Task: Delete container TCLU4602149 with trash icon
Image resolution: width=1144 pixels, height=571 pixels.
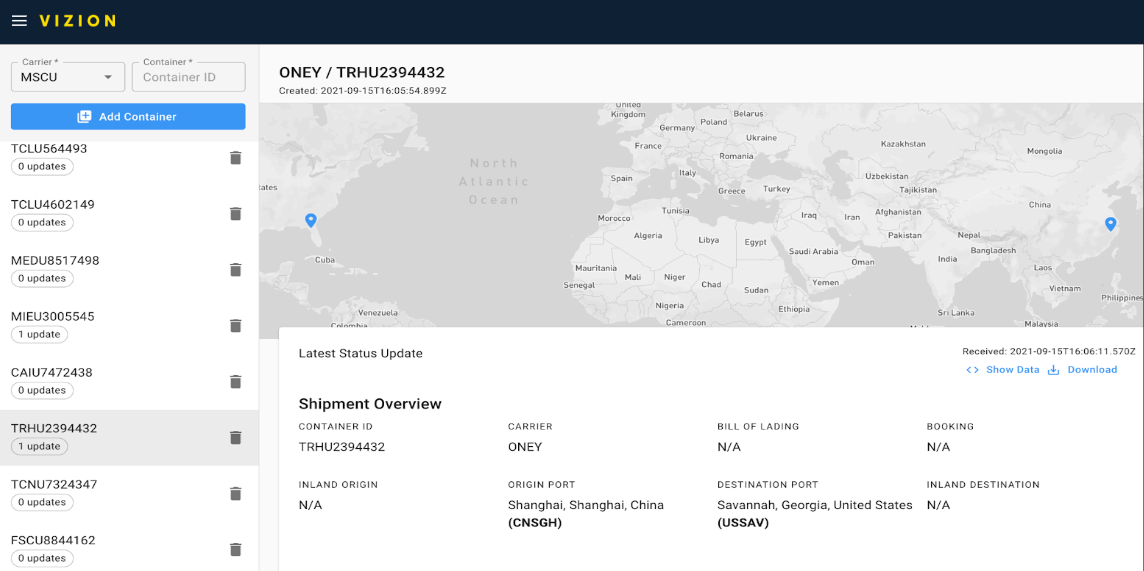Action: point(236,214)
